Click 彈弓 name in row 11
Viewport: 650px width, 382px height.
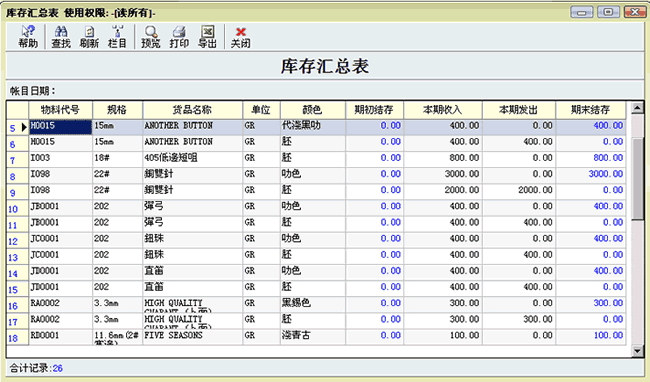coord(192,224)
